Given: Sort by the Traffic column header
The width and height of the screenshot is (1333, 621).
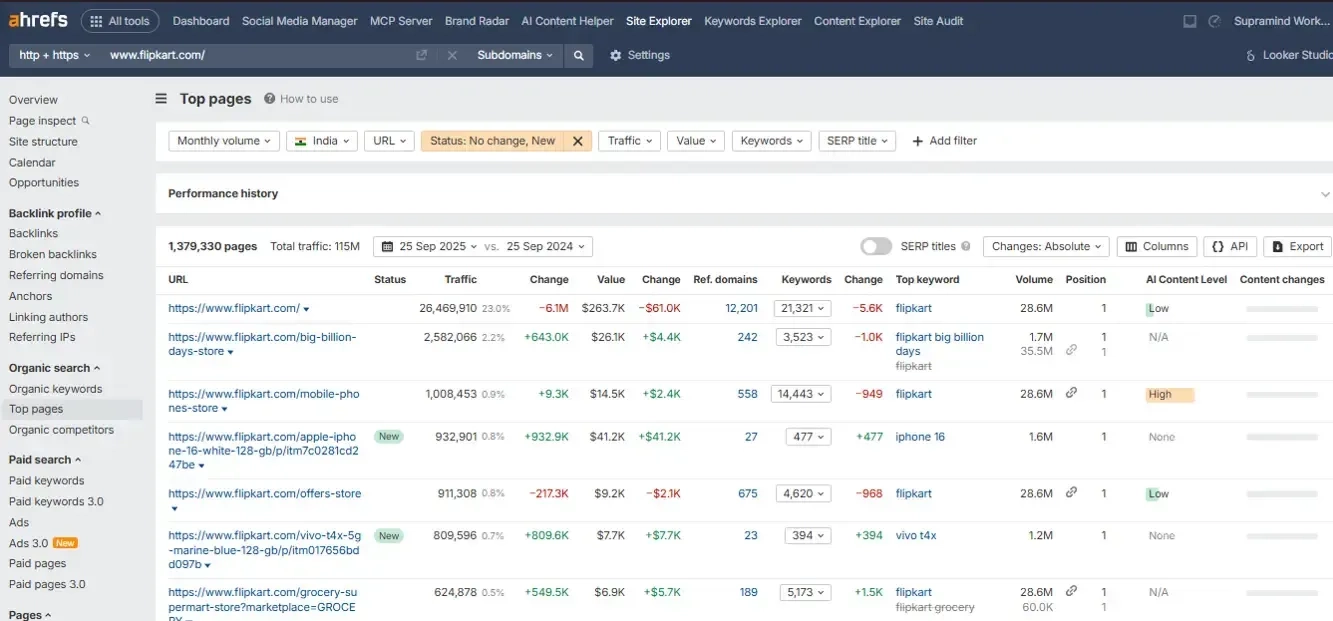Looking at the screenshot, I should coord(461,280).
